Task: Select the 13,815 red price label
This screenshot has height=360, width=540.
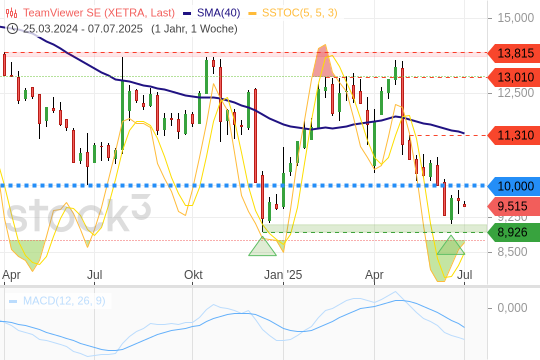Action: (x=514, y=53)
